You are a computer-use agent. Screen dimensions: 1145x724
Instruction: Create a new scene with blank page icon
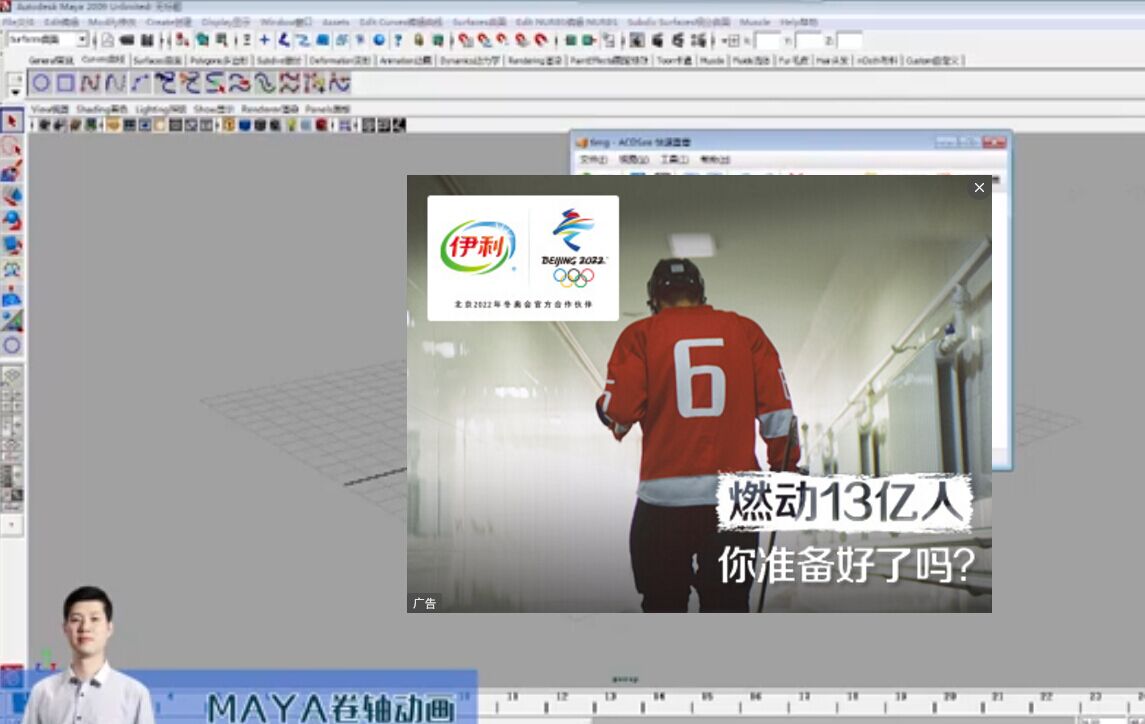pyautogui.click(x=107, y=40)
